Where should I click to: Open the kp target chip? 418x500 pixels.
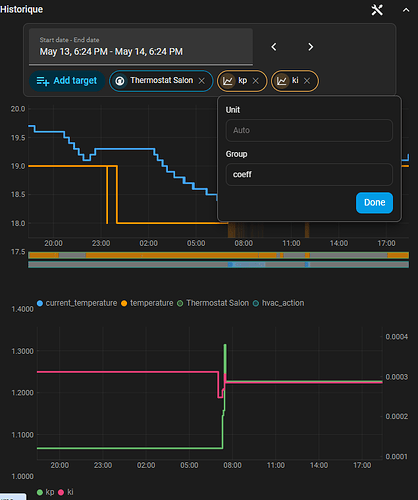pos(242,81)
